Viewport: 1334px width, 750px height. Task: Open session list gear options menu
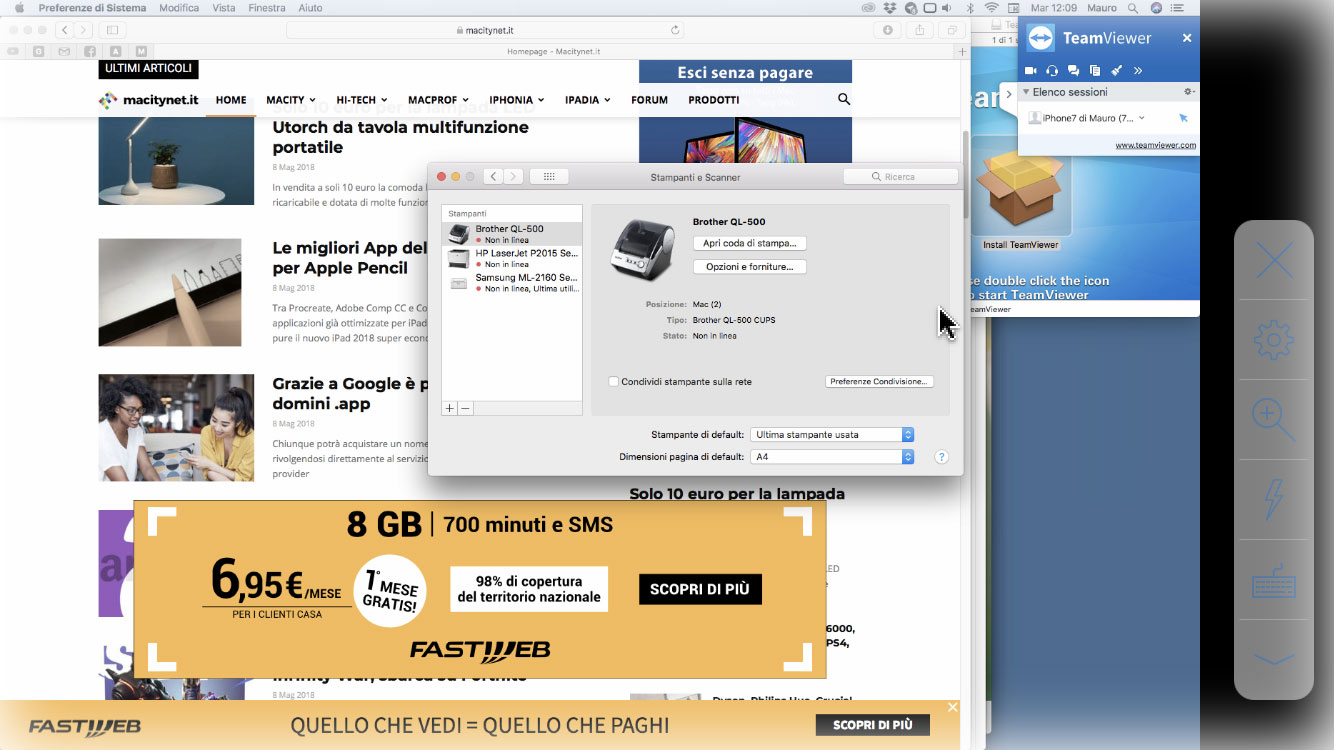[x=1189, y=92]
